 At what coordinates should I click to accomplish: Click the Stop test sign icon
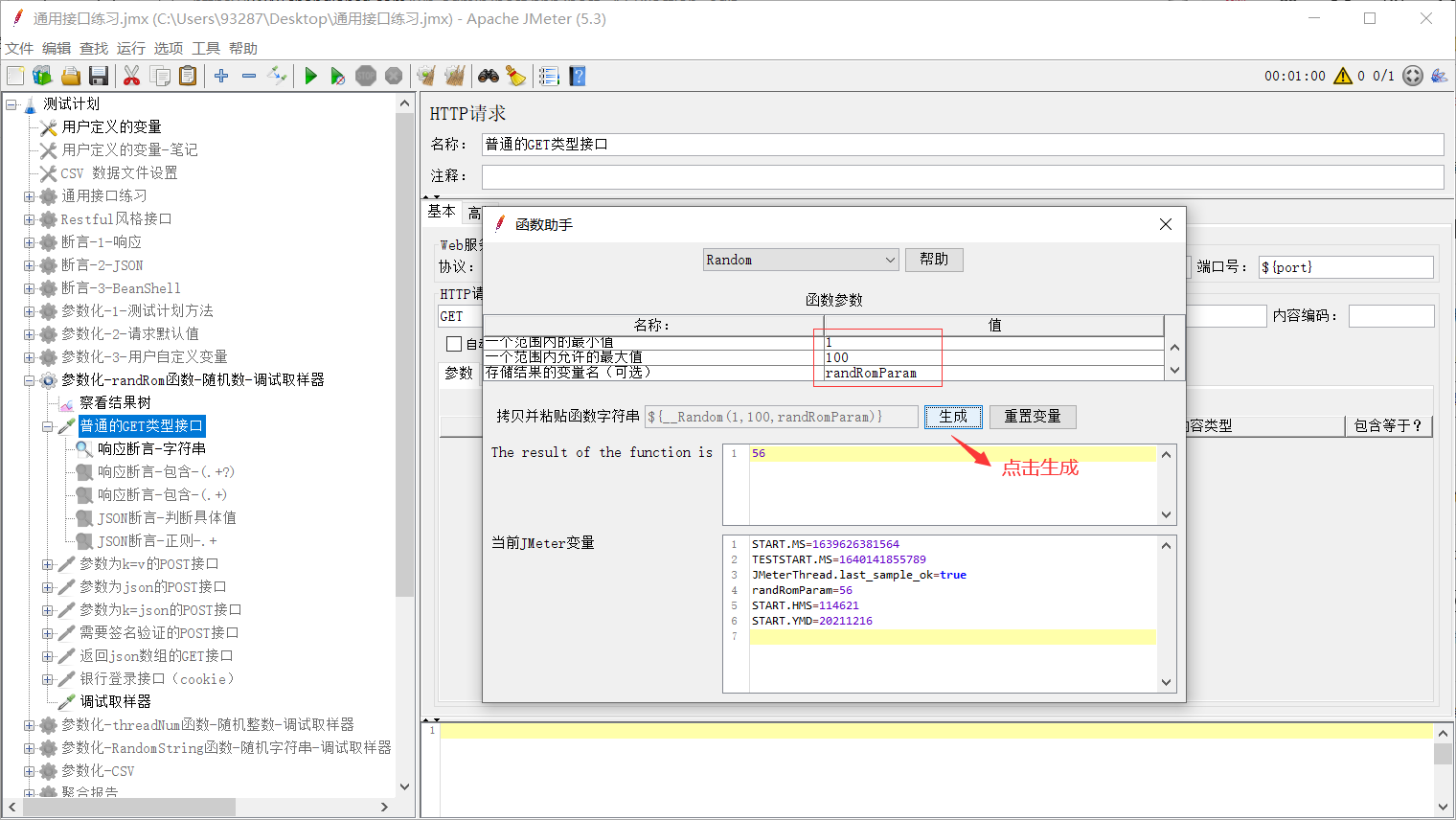(x=366, y=76)
